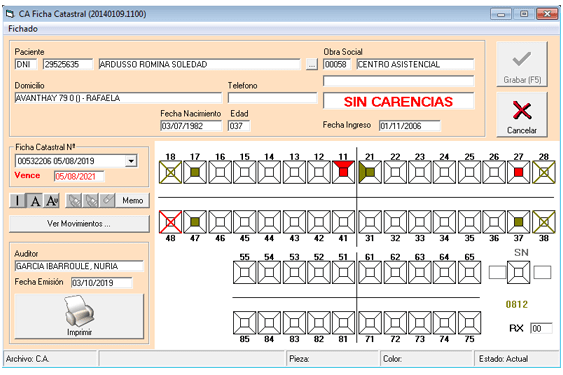Select primary tooth 81
The image size is (563, 375).
343,323
